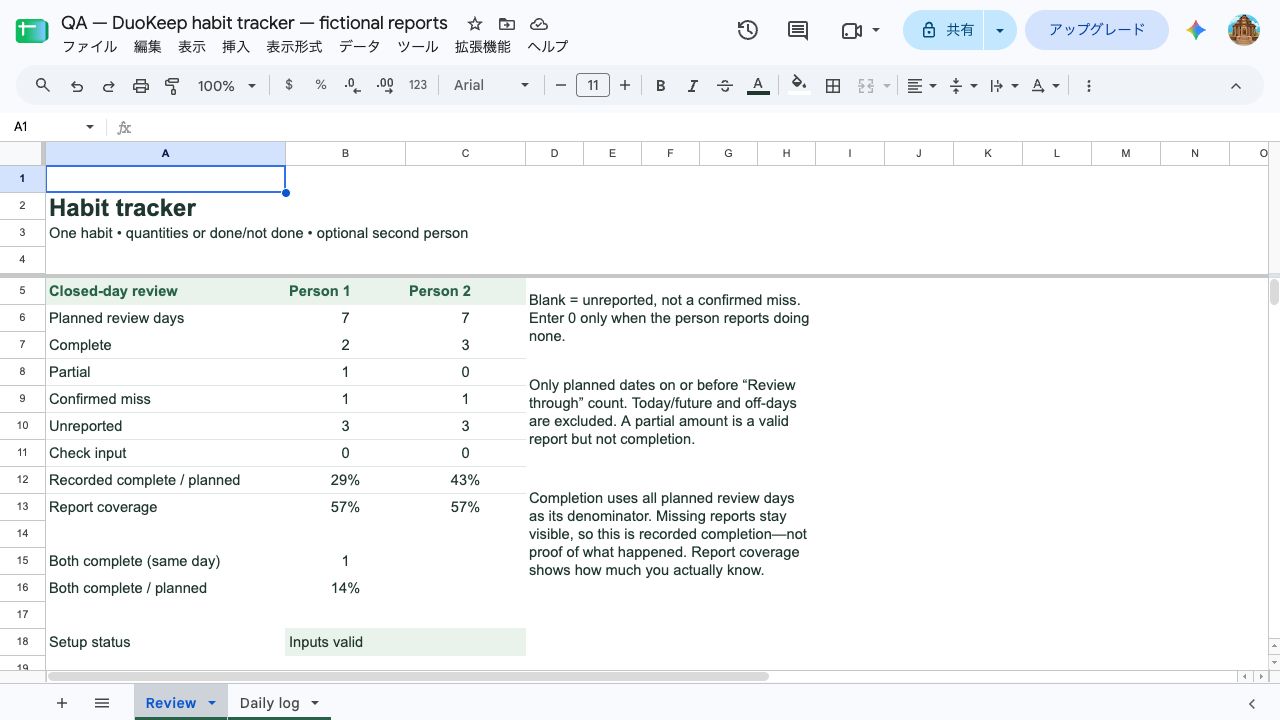Star this document
This screenshot has width=1280, height=720.
pyautogui.click(x=475, y=23)
